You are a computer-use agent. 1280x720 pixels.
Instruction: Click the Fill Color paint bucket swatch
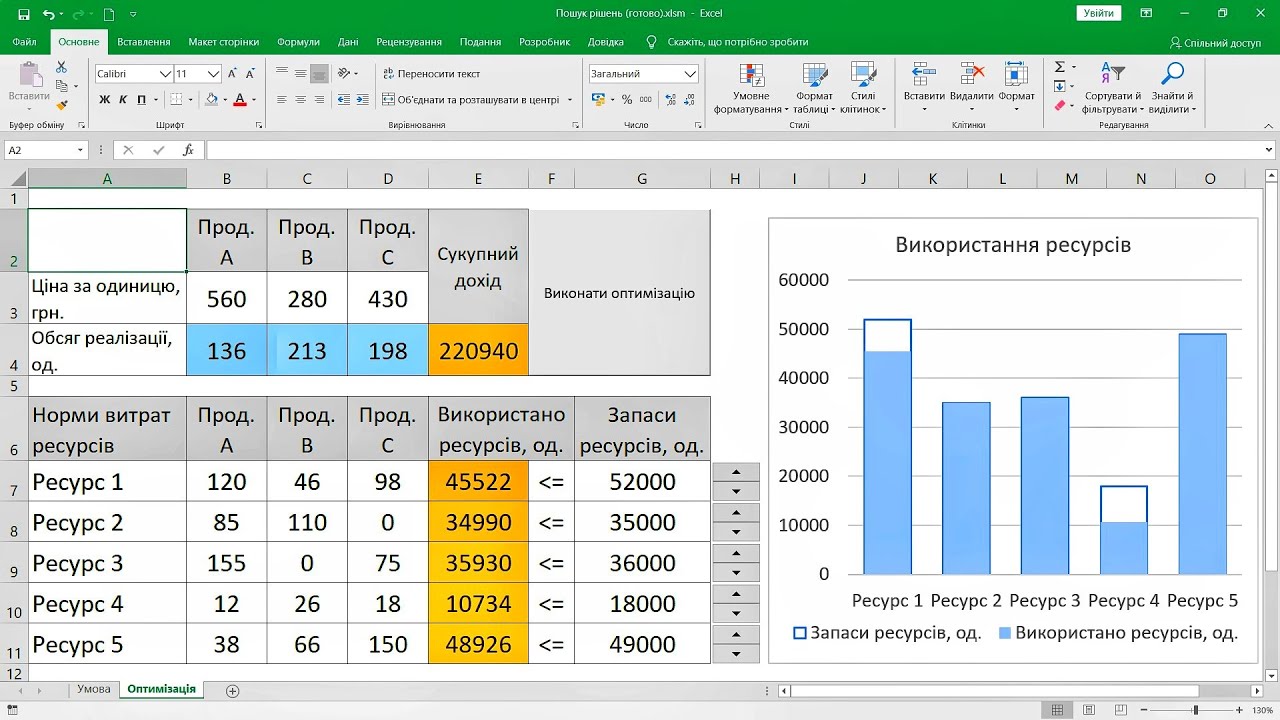211,100
